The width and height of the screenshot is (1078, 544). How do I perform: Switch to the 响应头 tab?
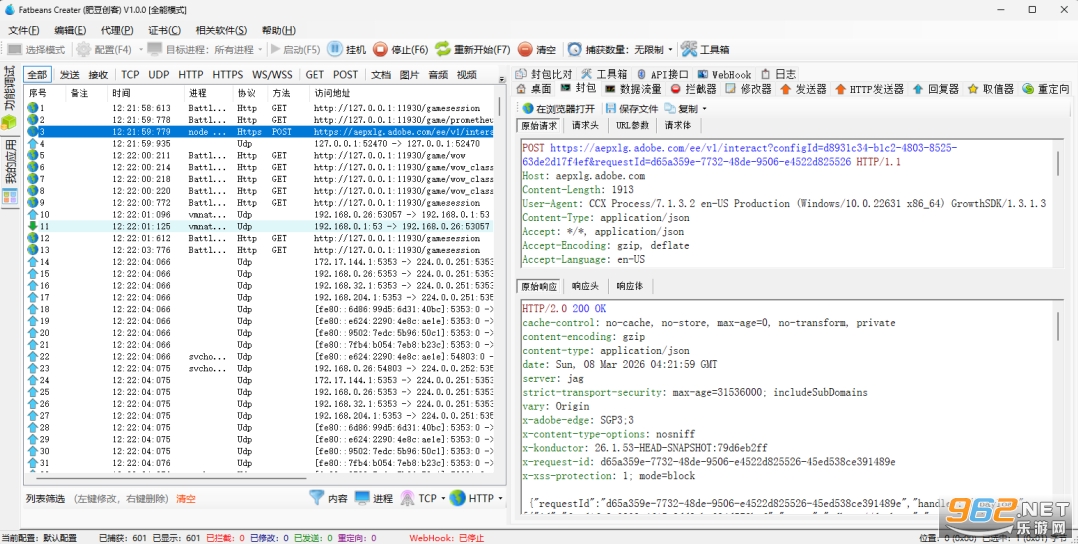[585, 286]
